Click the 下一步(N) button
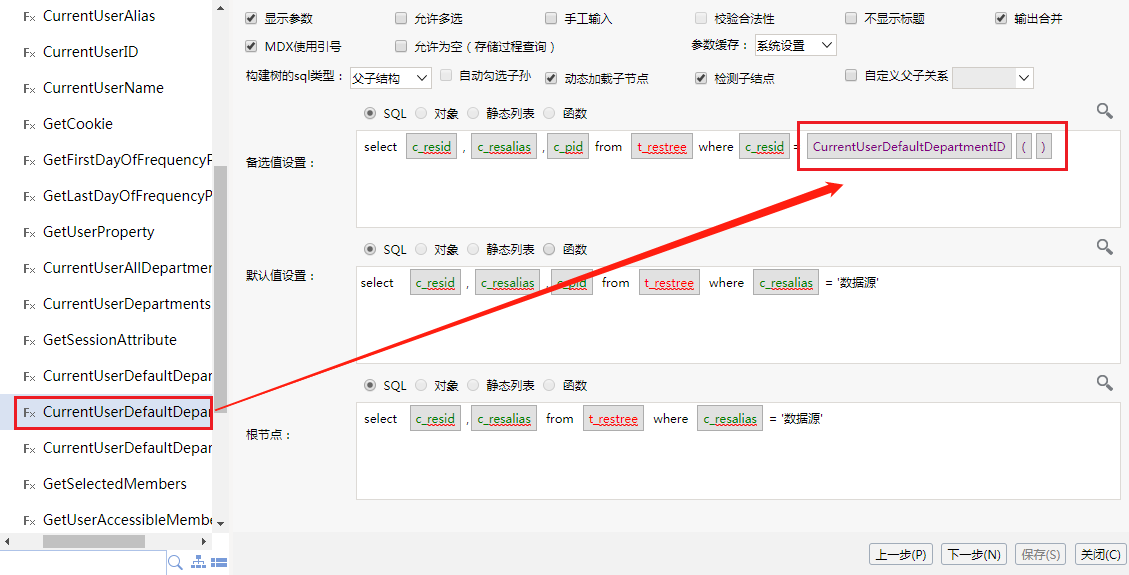 (x=973, y=554)
